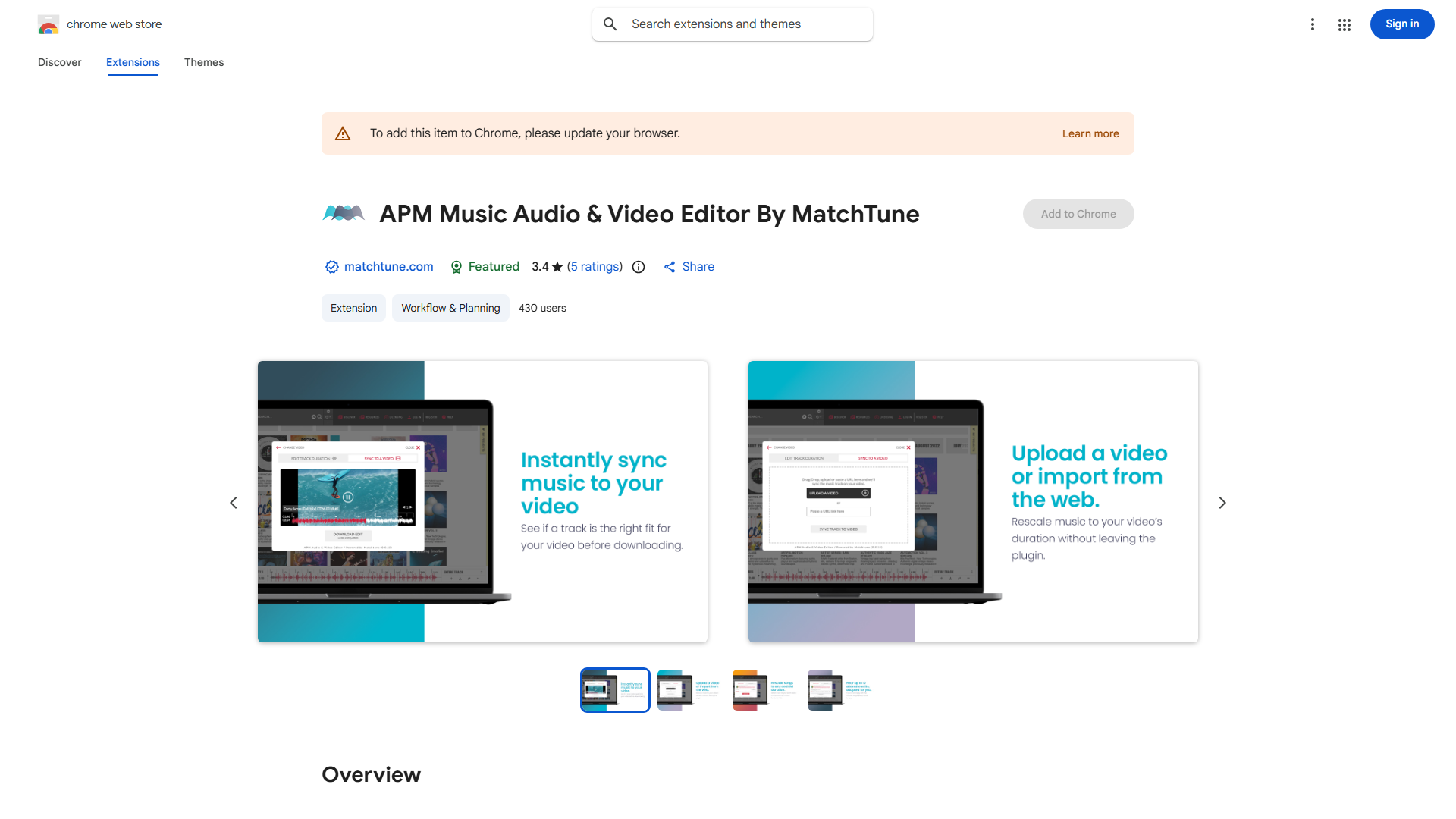Click the Share icon
The height and width of the screenshot is (819, 1456).
click(670, 267)
